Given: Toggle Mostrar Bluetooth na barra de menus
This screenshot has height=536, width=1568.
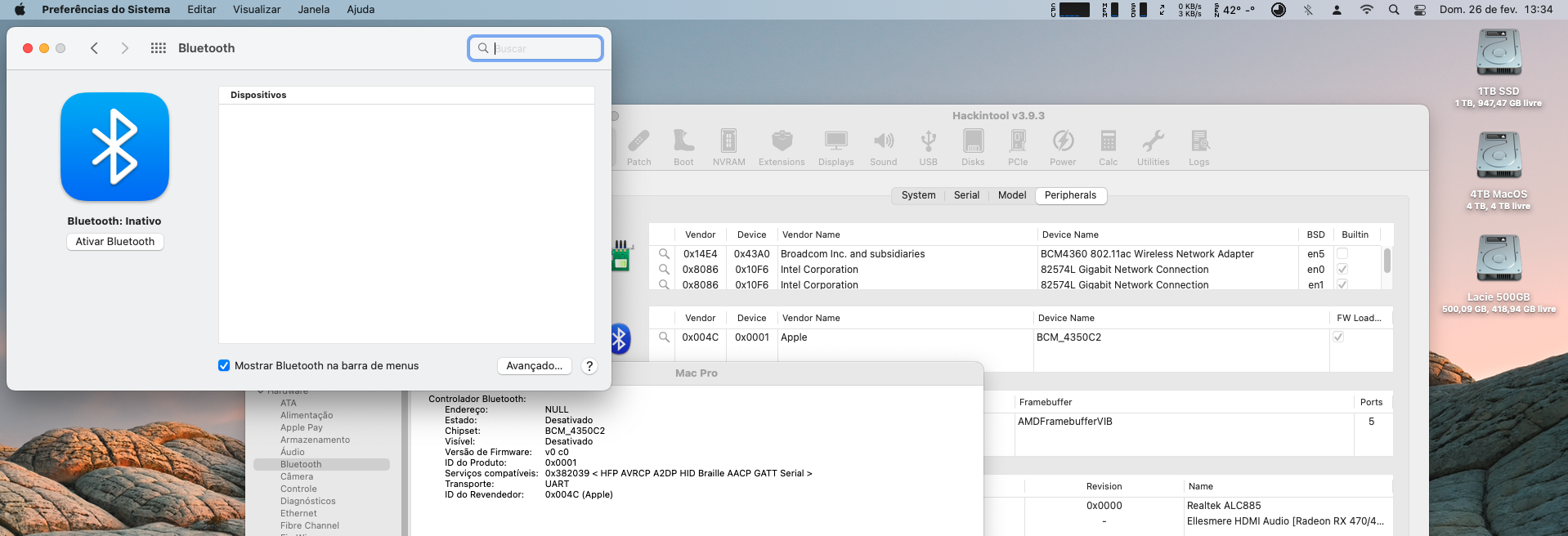Looking at the screenshot, I should pos(224,366).
